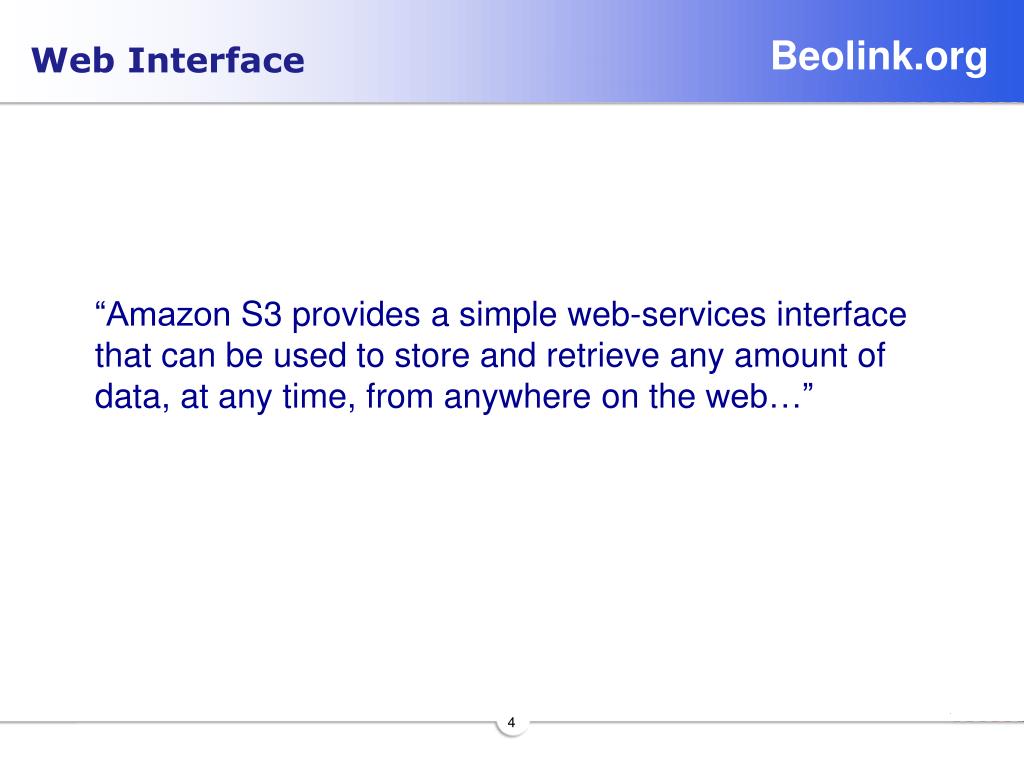Click the Beolink.org link in header
The image size is (1024, 768).
point(879,57)
